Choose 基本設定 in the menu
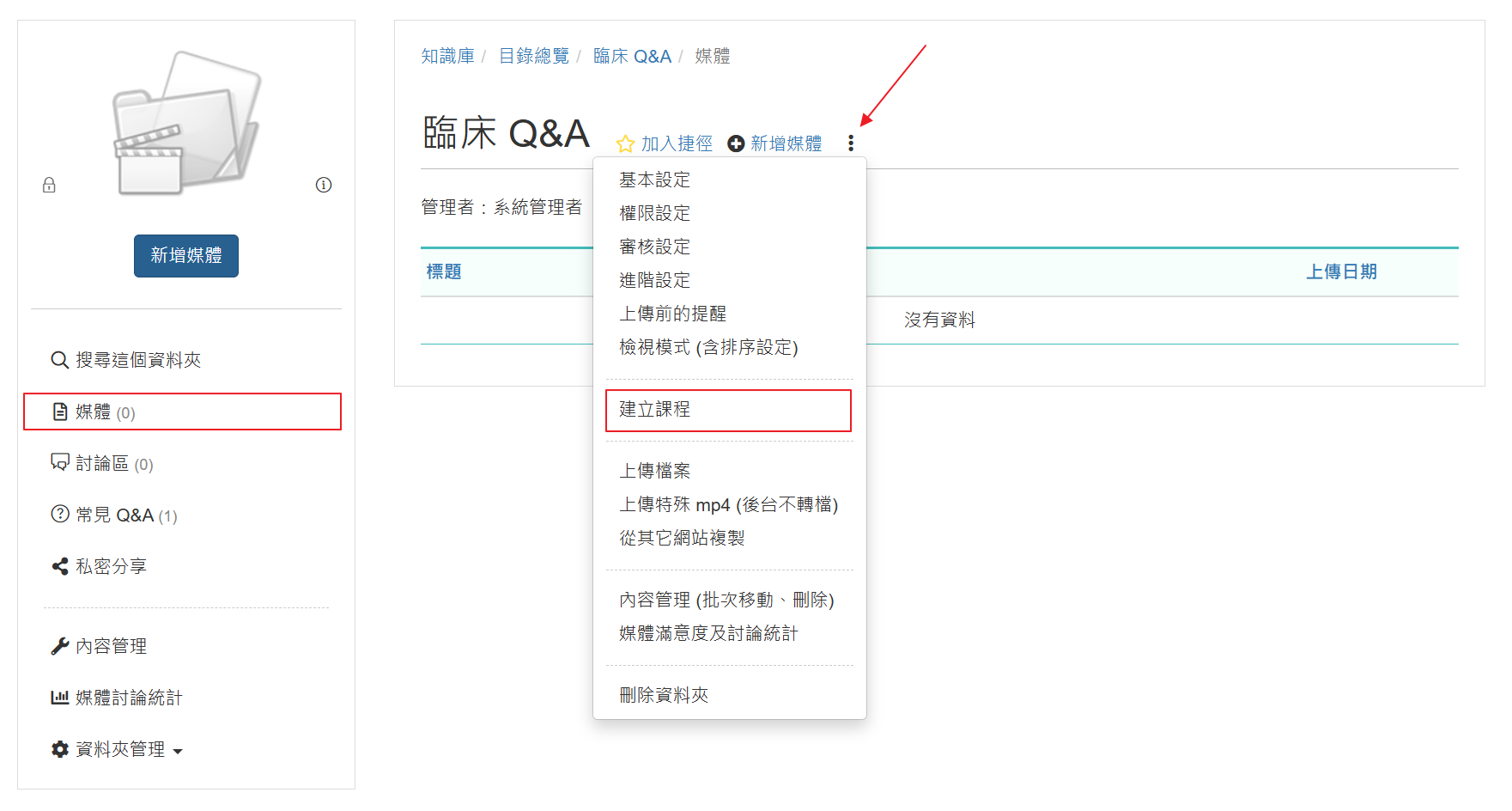 click(x=654, y=180)
